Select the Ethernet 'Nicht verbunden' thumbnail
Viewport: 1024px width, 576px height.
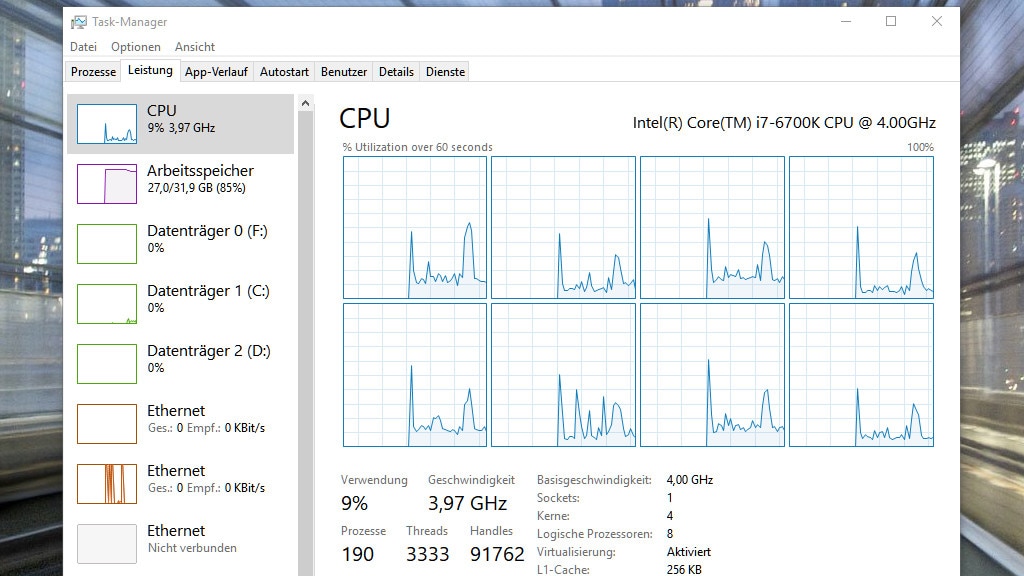coord(107,544)
